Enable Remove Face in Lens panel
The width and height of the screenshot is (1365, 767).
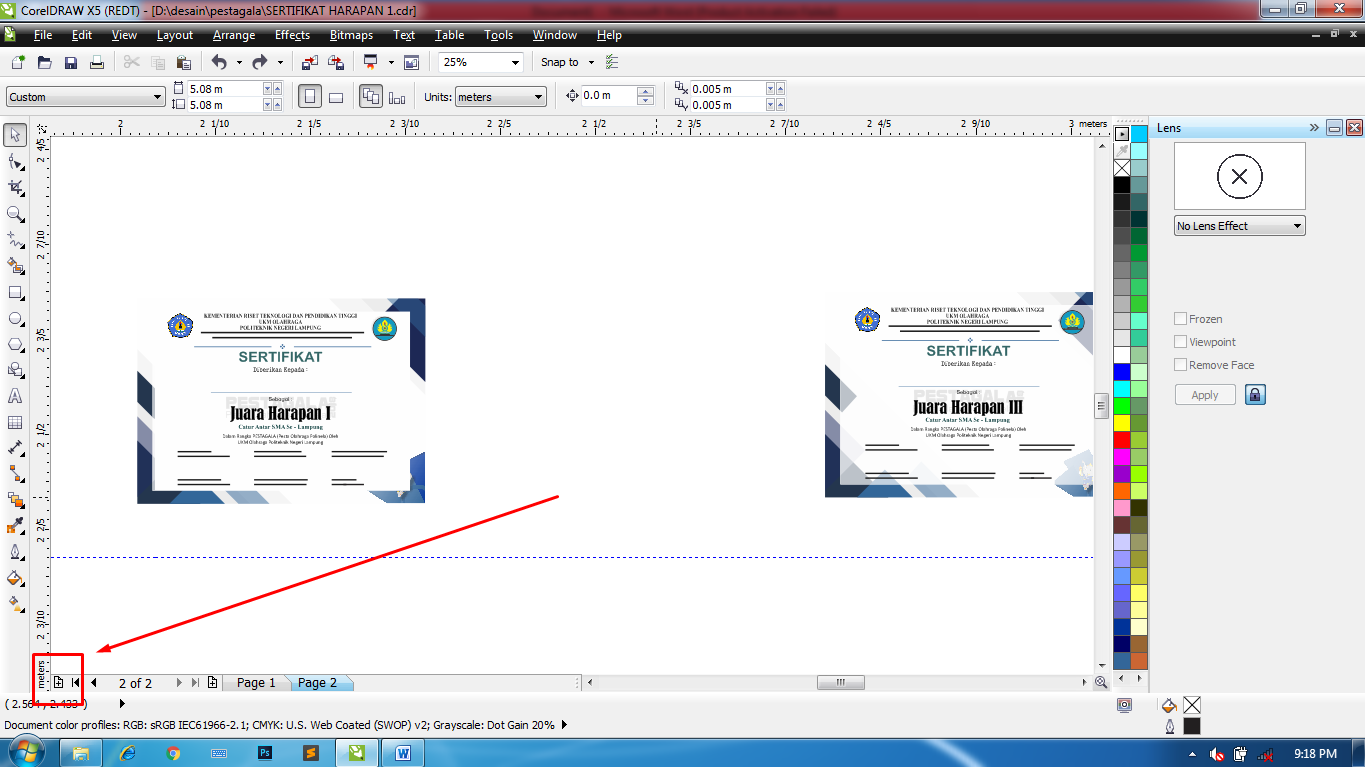point(1180,364)
